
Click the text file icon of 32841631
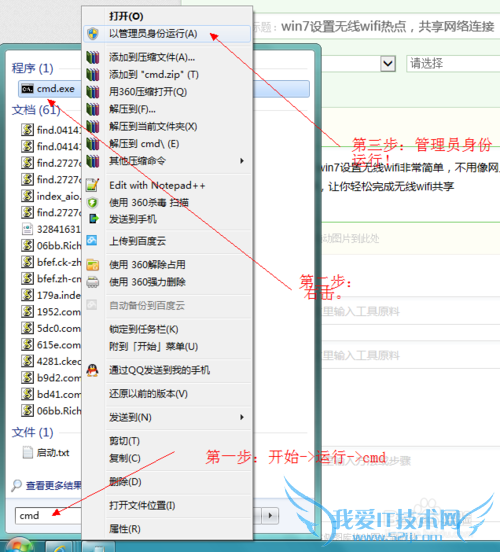(27, 229)
